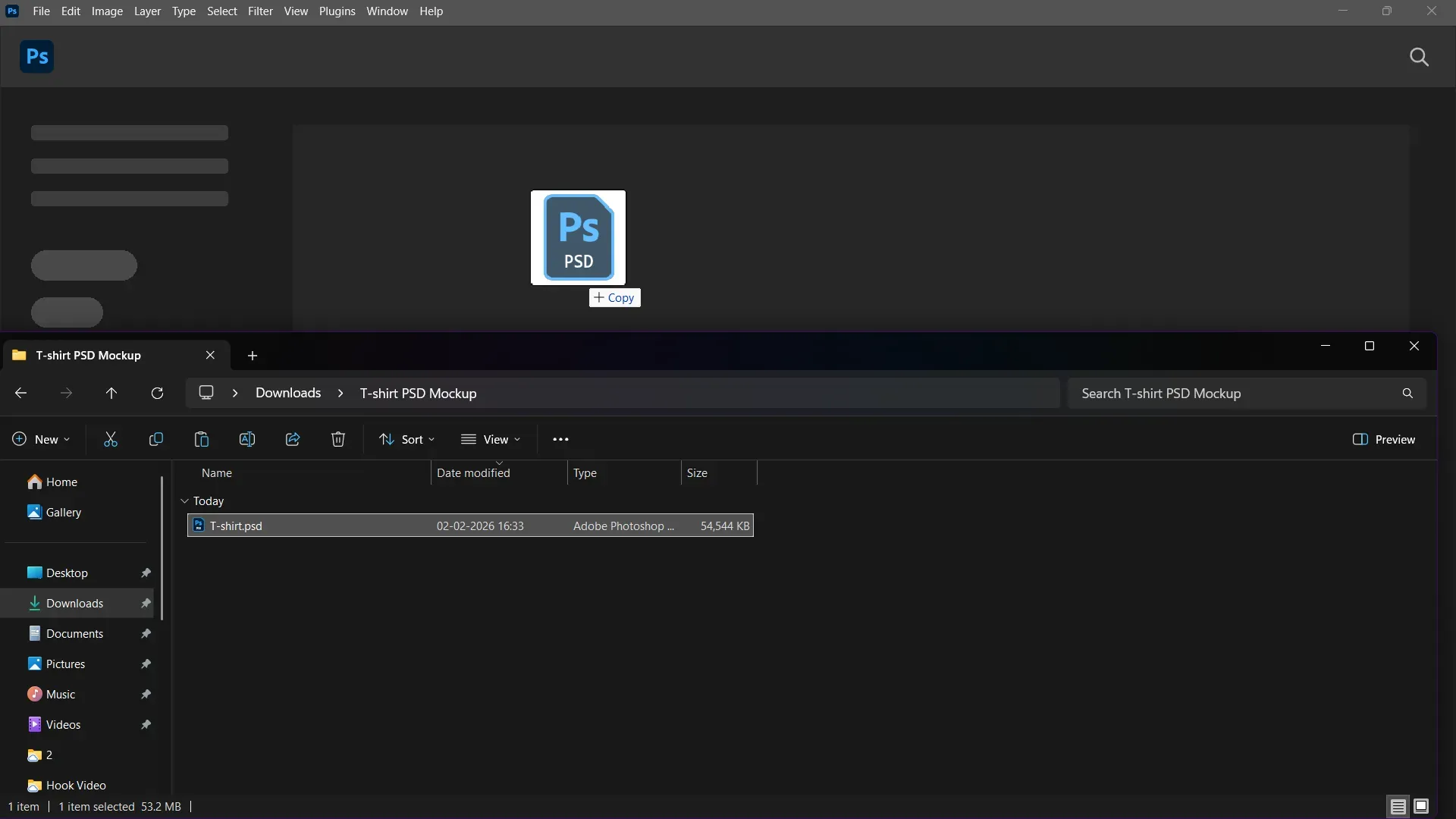Delete T-shirt.psd using the trash icon

click(x=338, y=439)
